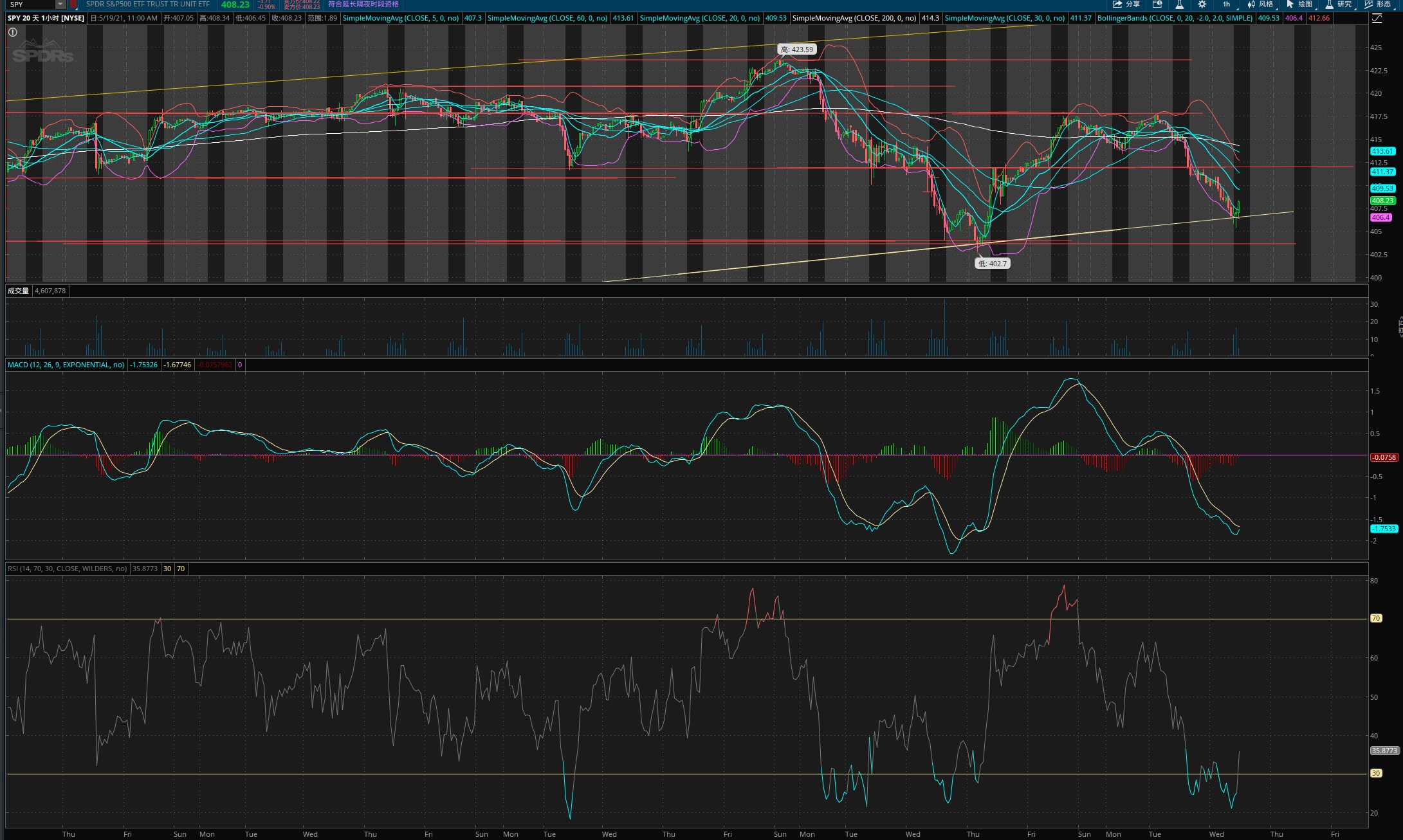Click the RSI (14, 70, 30, CLOSE, WILDERS) label
The width and height of the screenshot is (1403, 840).
click(x=67, y=569)
